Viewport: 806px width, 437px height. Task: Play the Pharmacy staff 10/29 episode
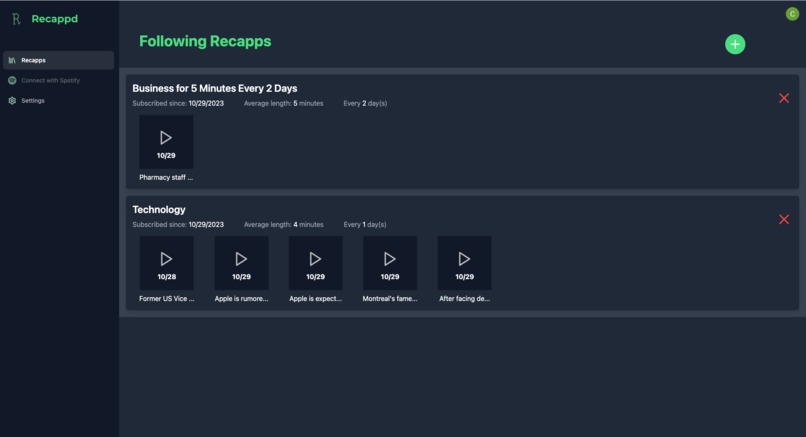click(166, 142)
